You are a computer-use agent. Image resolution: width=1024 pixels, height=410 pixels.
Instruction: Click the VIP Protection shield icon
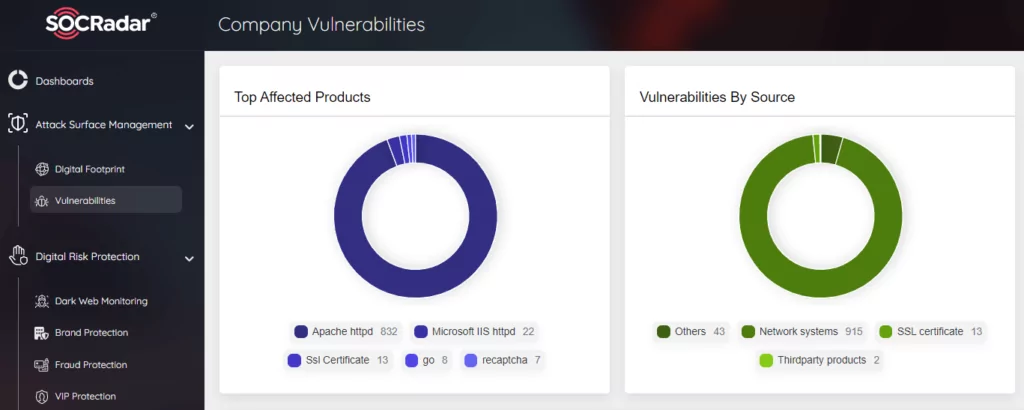[42, 396]
